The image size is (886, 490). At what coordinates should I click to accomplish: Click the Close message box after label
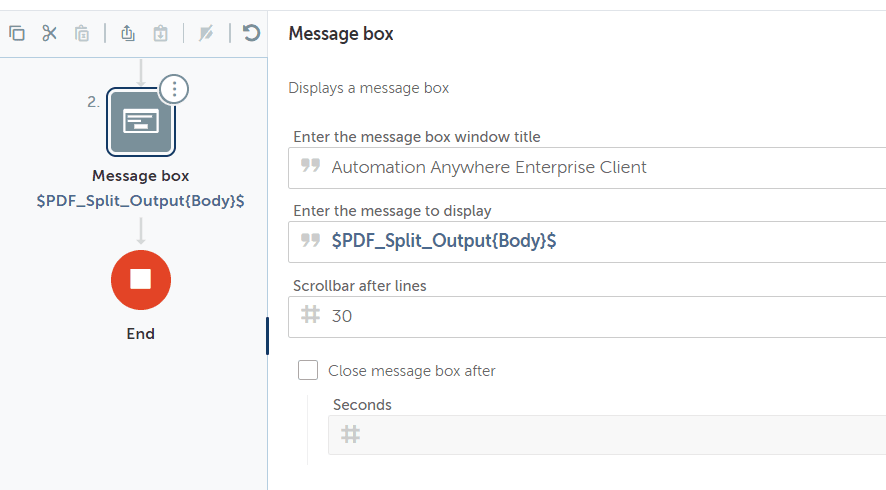click(412, 371)
